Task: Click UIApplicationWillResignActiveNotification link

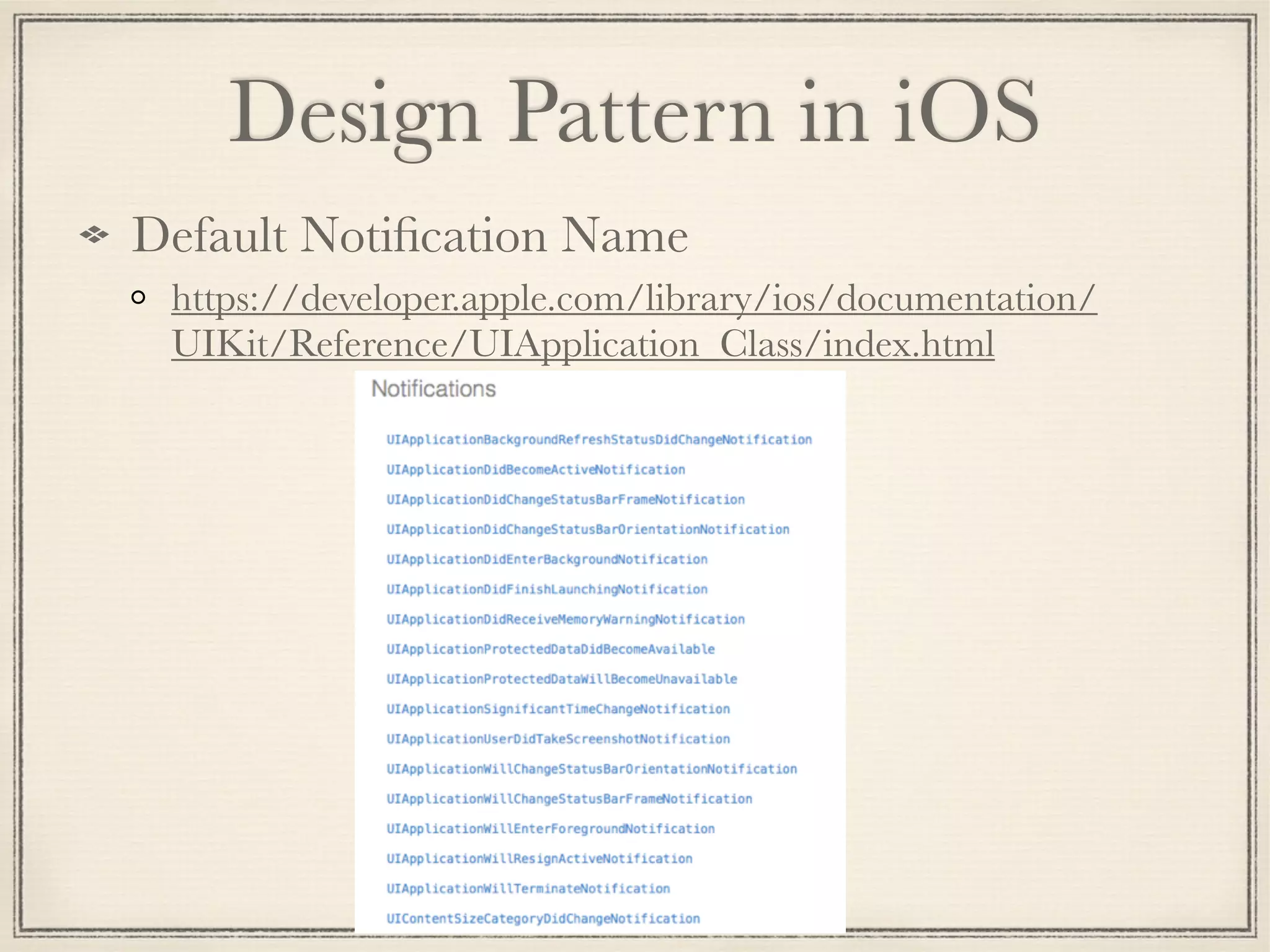Action: pos(540,859)
